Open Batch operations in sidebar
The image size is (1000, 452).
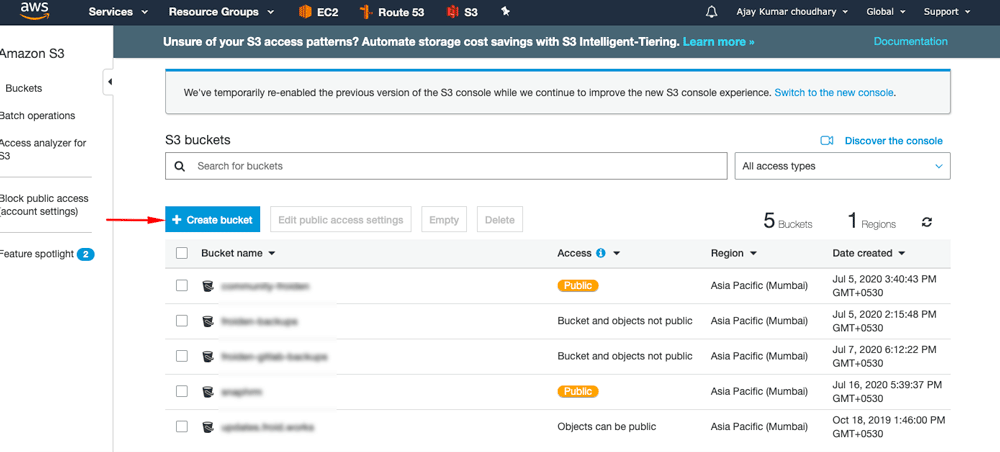coord(36,116)
